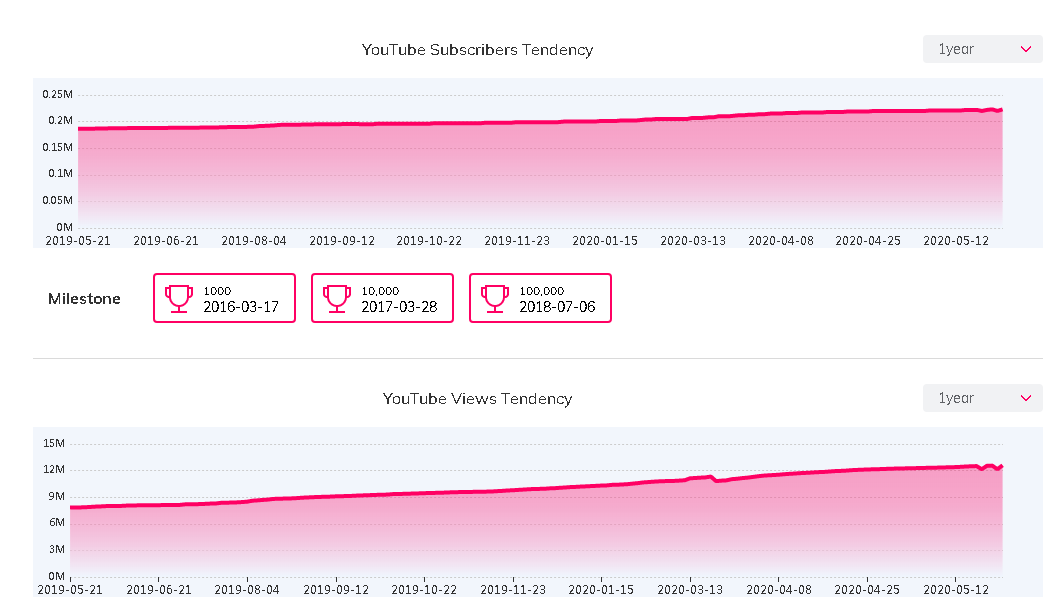Click 2019-05-21 on the subscribers chart axis
The width and height of the screenshot is (1064, 615).
[x=79, y=240]
